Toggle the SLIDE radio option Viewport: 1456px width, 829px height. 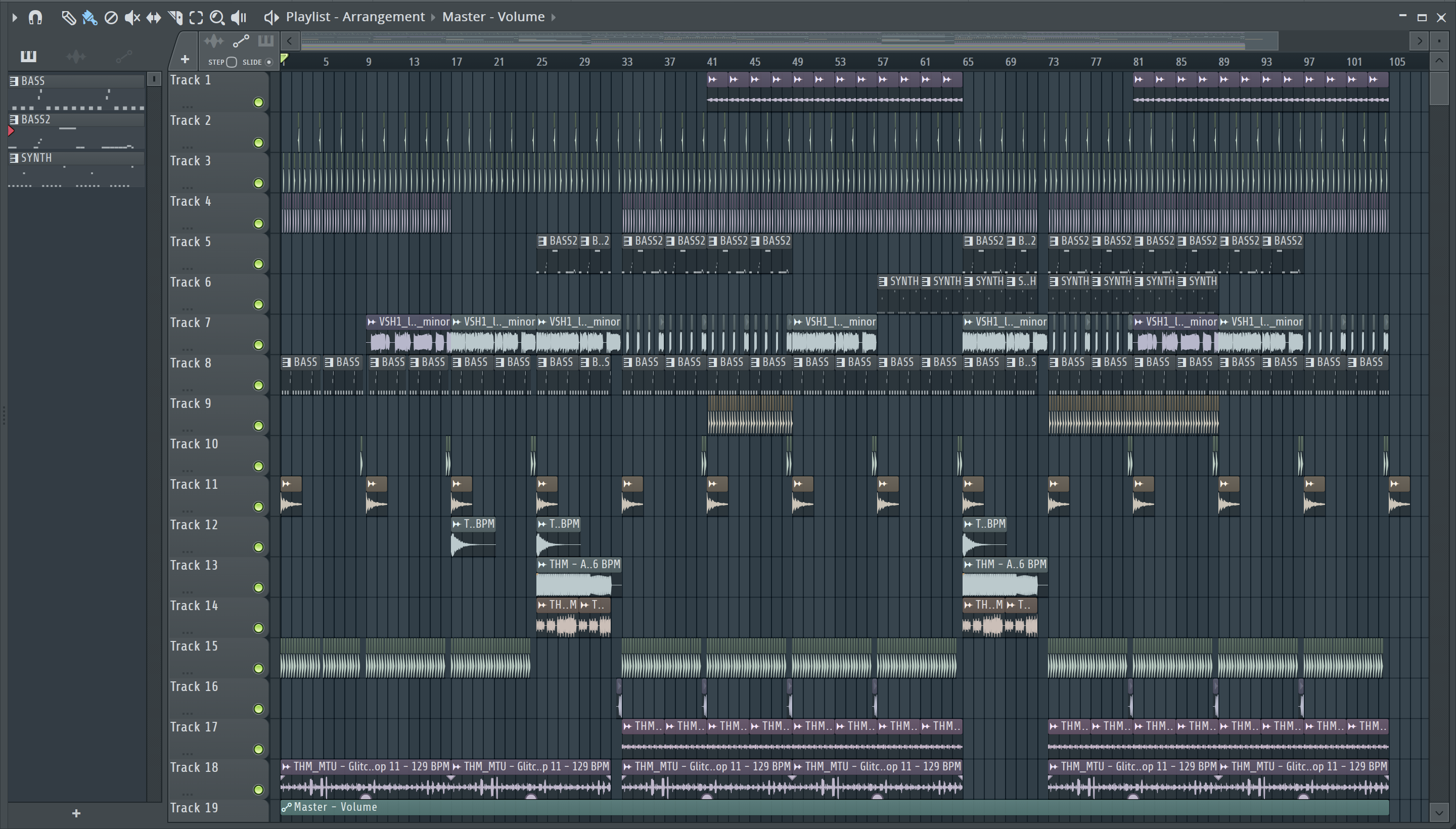coord(269,62)
